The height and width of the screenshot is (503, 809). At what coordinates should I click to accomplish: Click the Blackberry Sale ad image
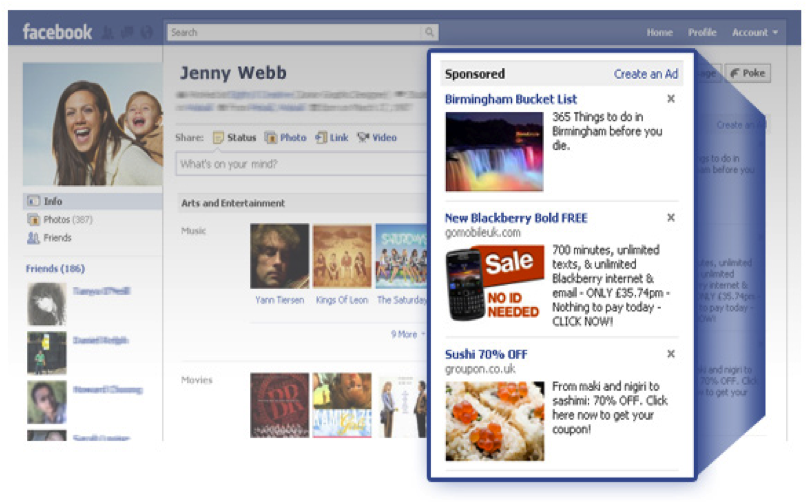click(494, 283)
